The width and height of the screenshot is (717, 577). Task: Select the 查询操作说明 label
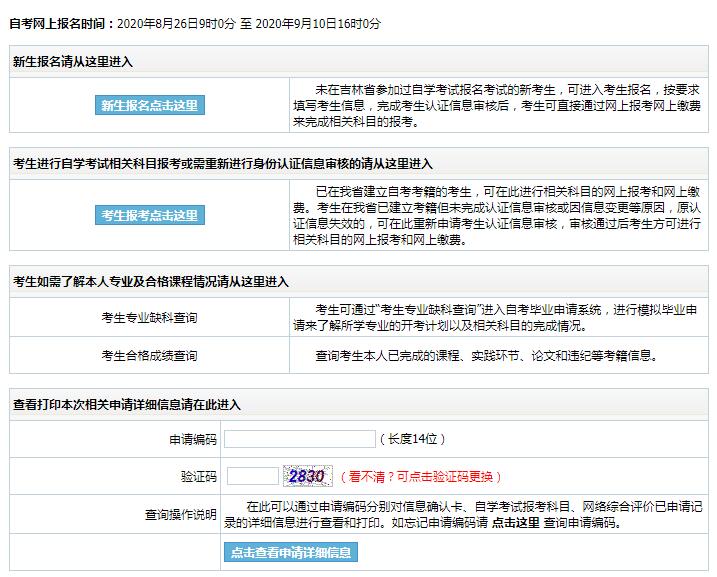coord(181,514)
